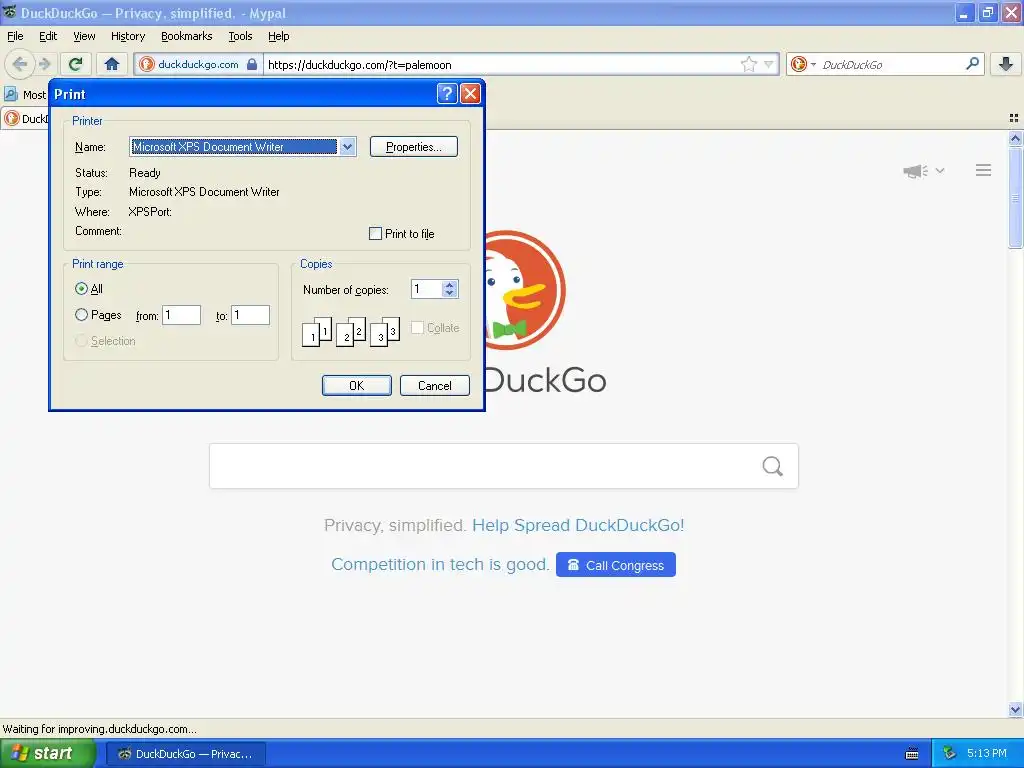Click the DuckDuckGo site identity icon
This screenshot has width=1024, height=768.
pyautogui.click(x=147, y=64)
